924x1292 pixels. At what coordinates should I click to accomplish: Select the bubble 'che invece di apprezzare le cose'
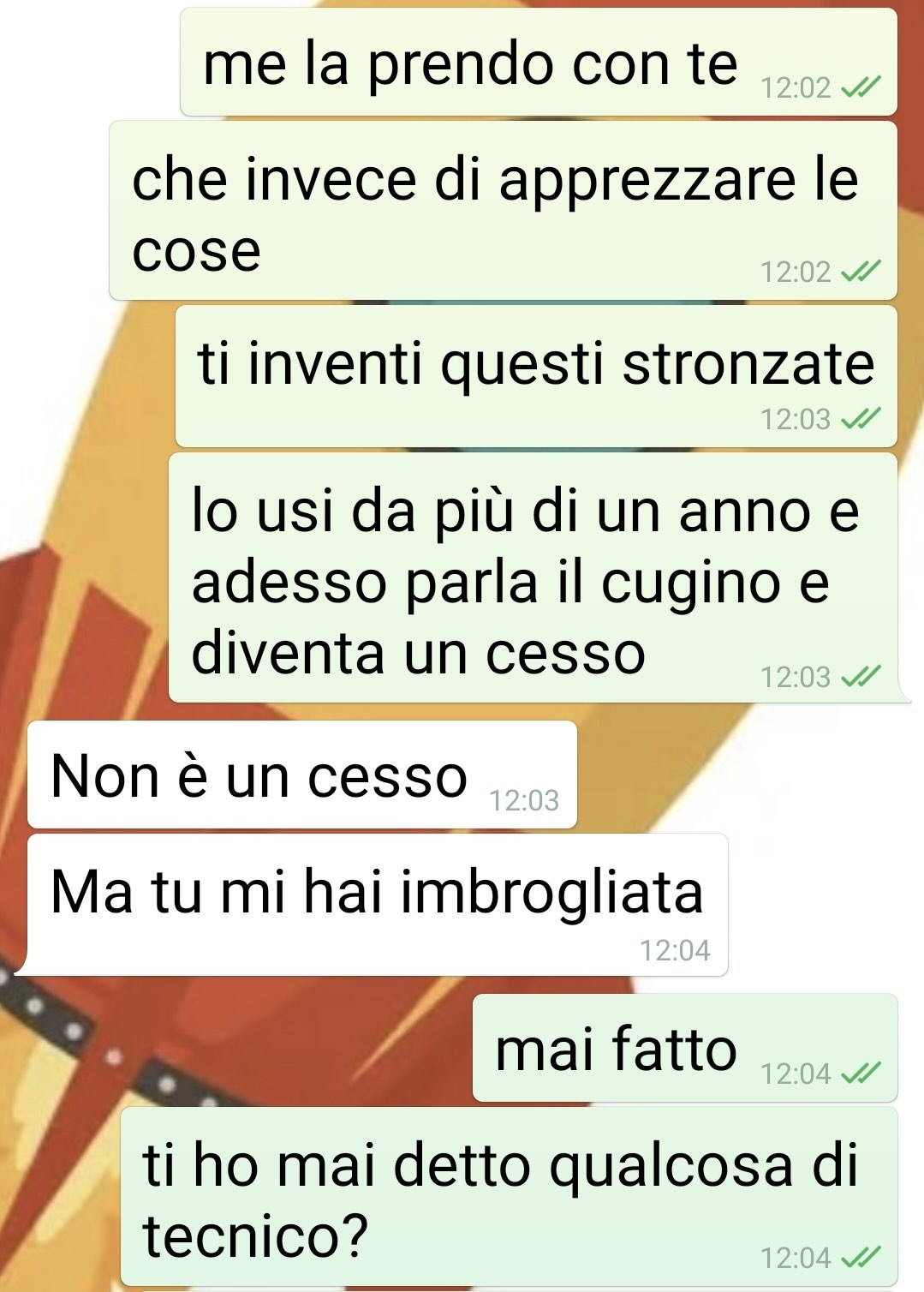tap(504, 211)
